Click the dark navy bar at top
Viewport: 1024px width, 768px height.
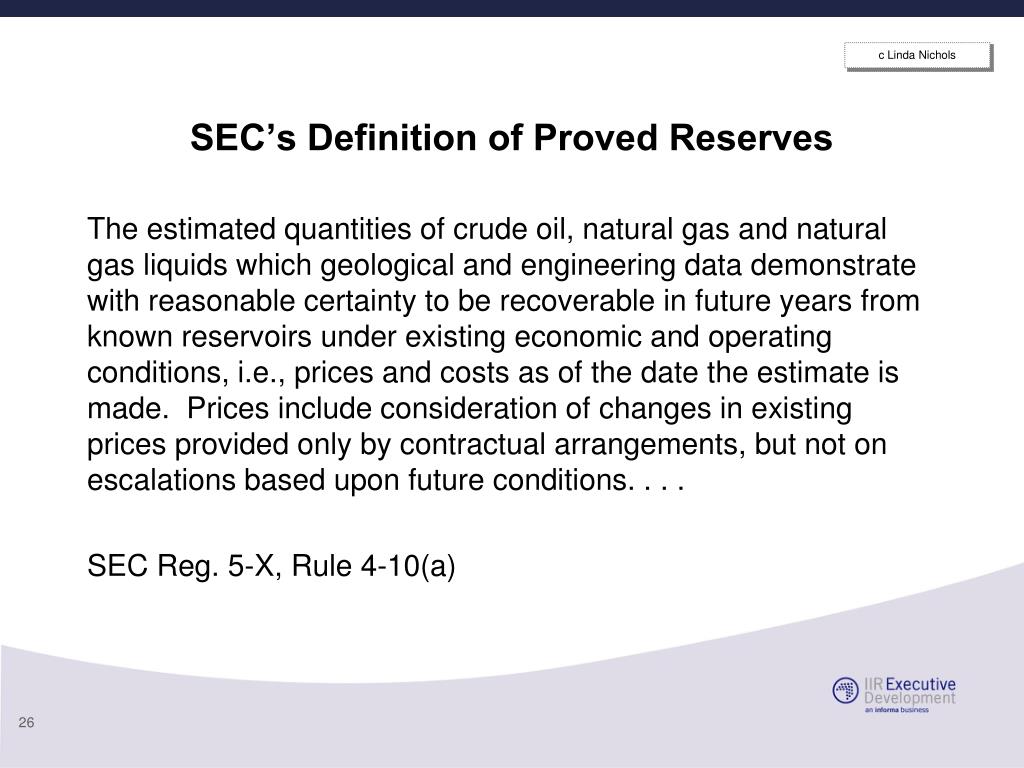coord(512,8)
